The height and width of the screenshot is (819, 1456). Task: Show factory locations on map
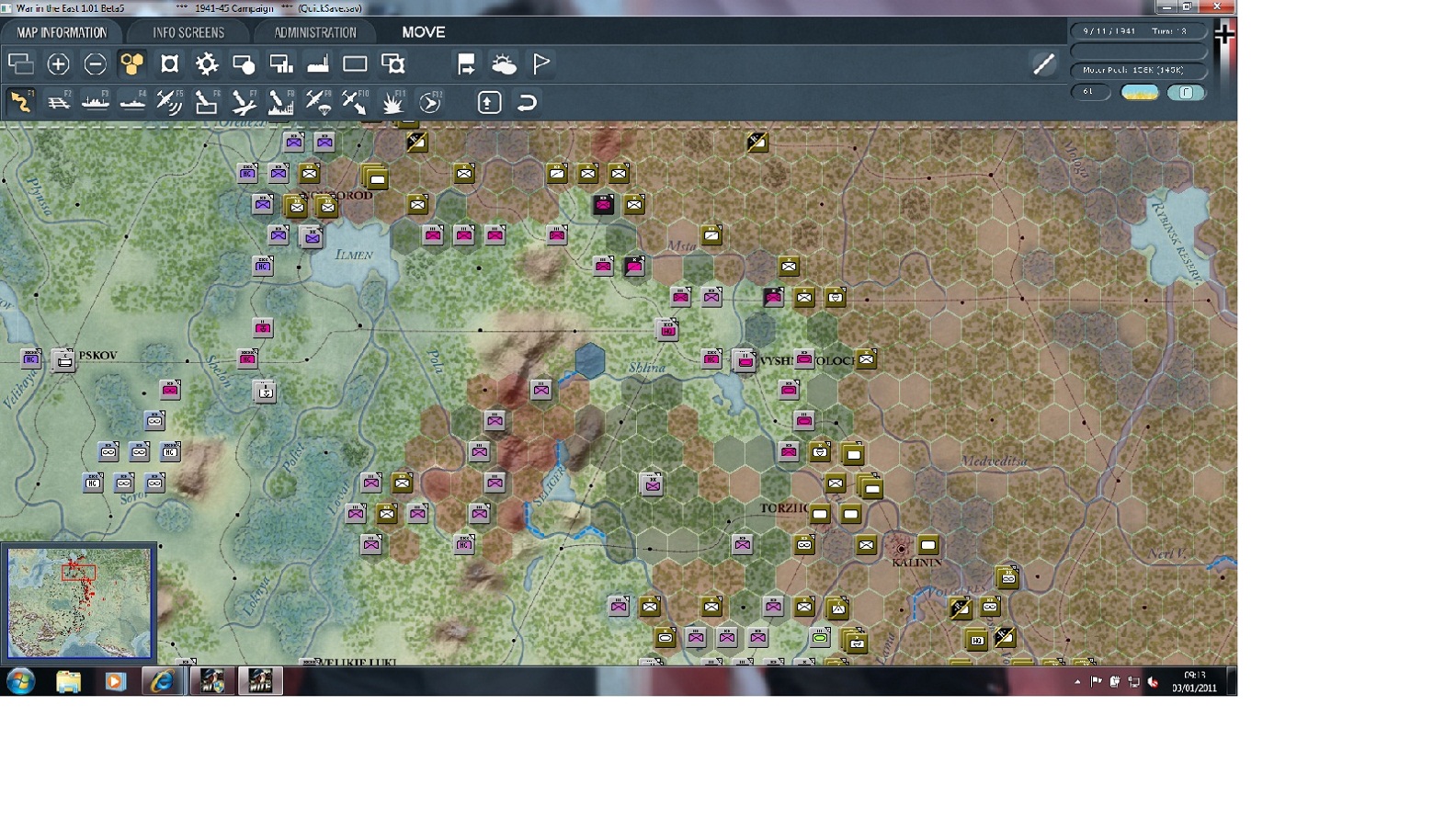[318, 63]
